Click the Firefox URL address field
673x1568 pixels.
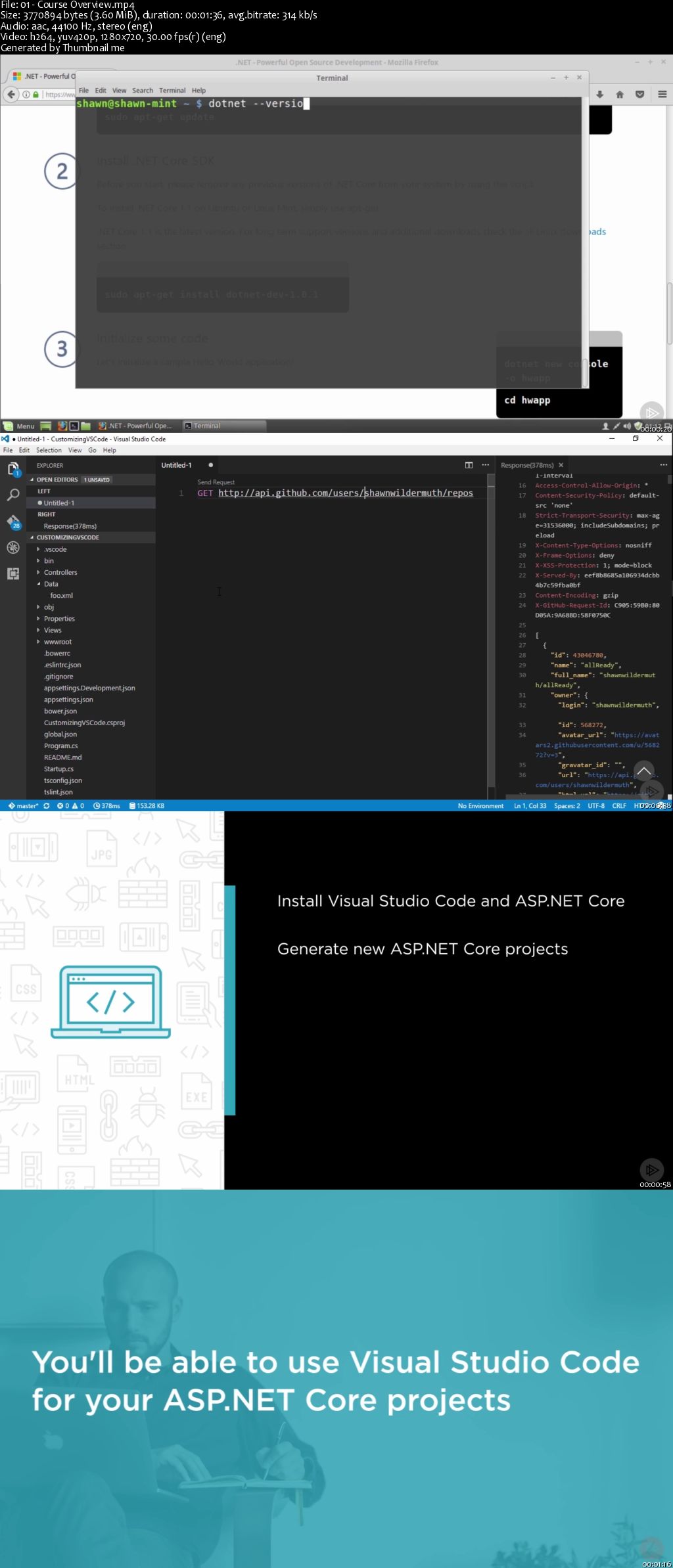59,95
